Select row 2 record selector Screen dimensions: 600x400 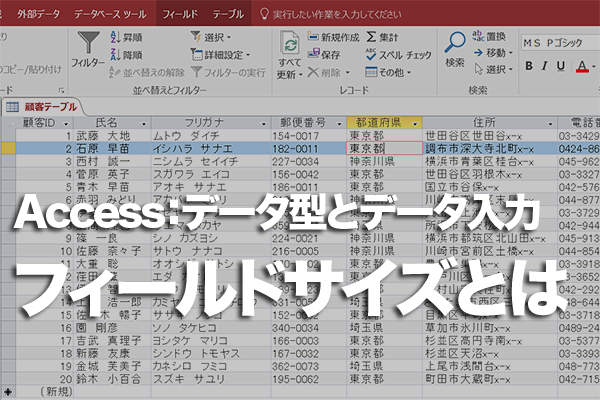[x=8, y=149]
